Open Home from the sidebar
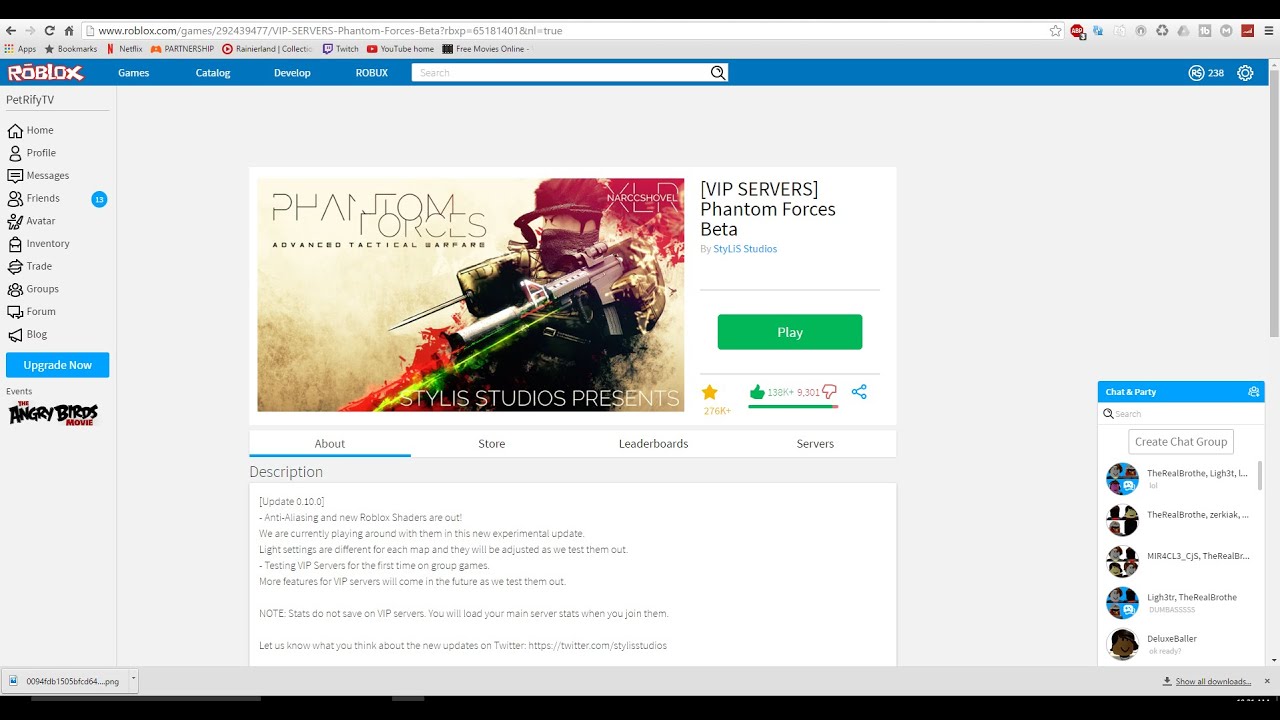 coord(31,130)
